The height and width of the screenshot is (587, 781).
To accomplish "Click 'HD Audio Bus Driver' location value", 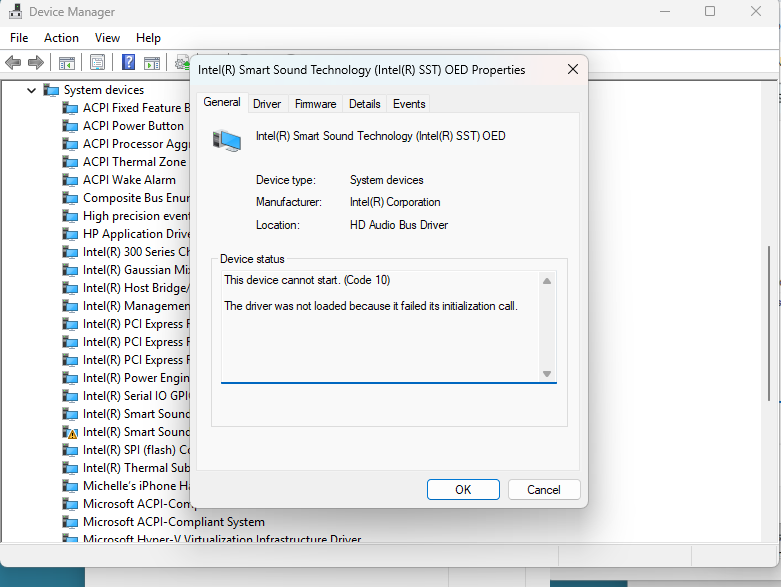I will pos(399,225).
